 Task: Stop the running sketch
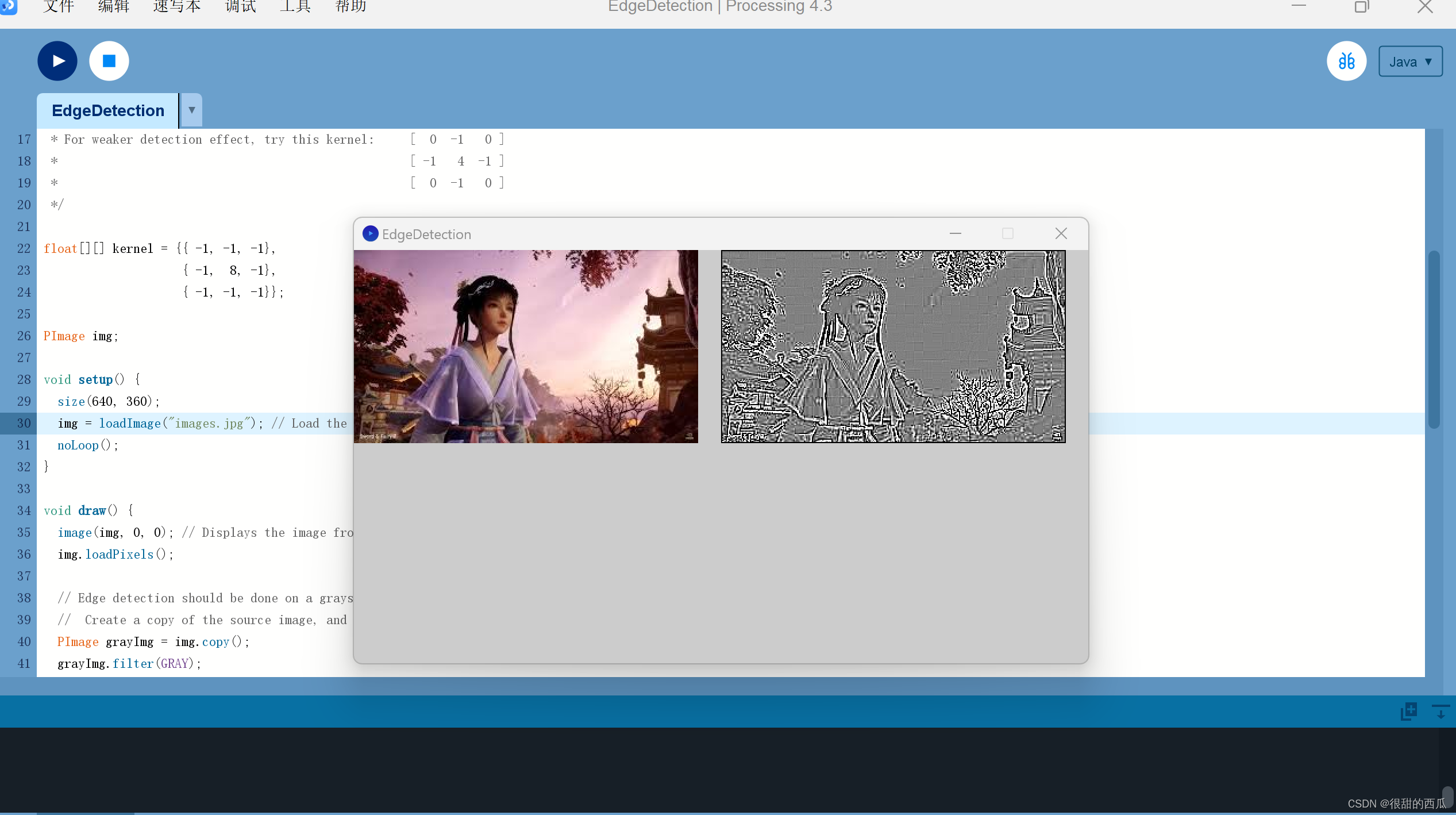click(x=109, y=61)
